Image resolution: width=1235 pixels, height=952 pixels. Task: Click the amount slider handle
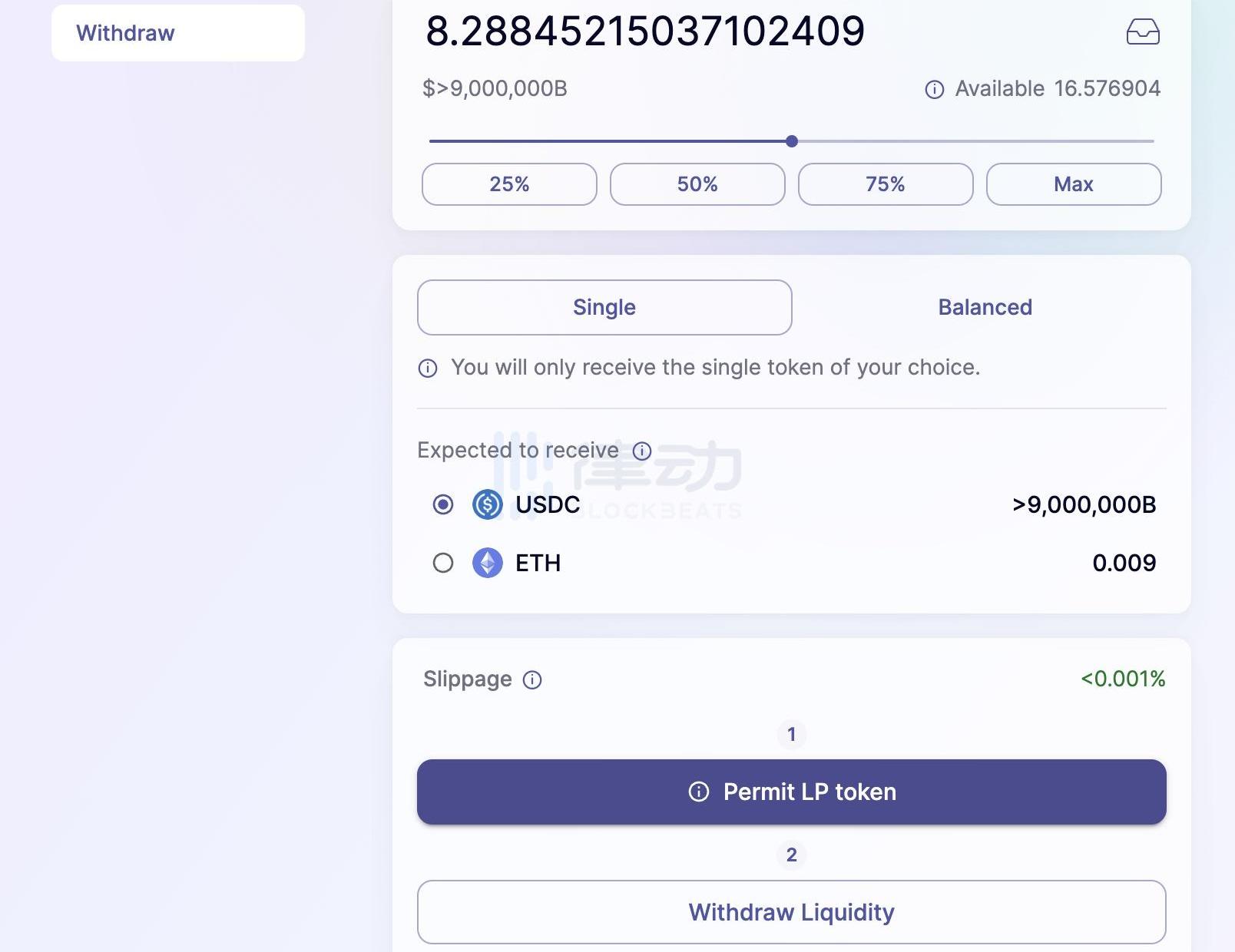click(x=792, y=141)
